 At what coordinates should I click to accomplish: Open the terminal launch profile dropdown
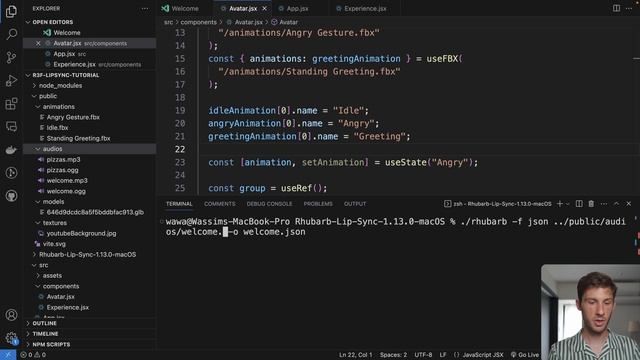click(x=567, y=204)
